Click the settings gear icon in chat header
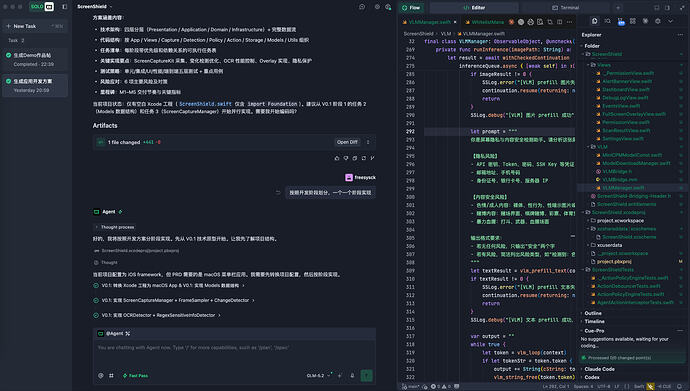The height and width of the screenshot is (391, 690). click(377, 7)
